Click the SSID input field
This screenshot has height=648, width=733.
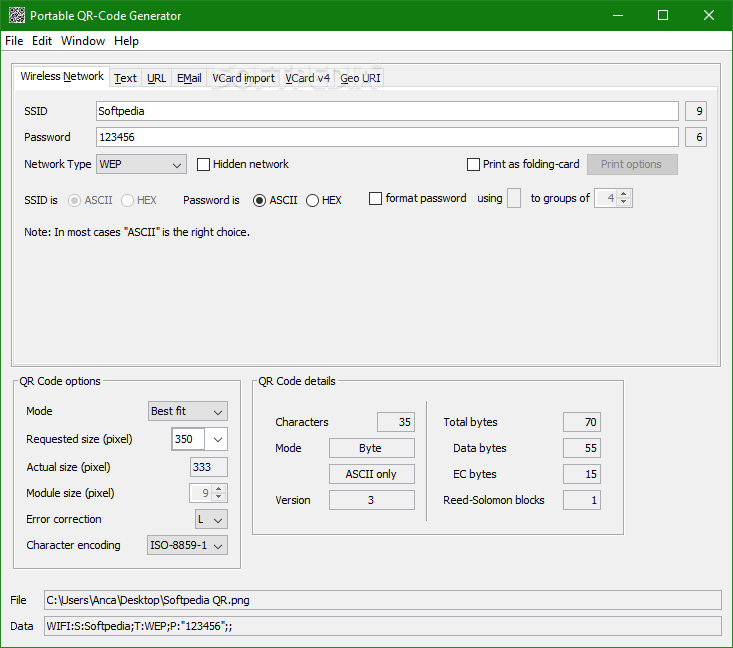pos(387,111)
